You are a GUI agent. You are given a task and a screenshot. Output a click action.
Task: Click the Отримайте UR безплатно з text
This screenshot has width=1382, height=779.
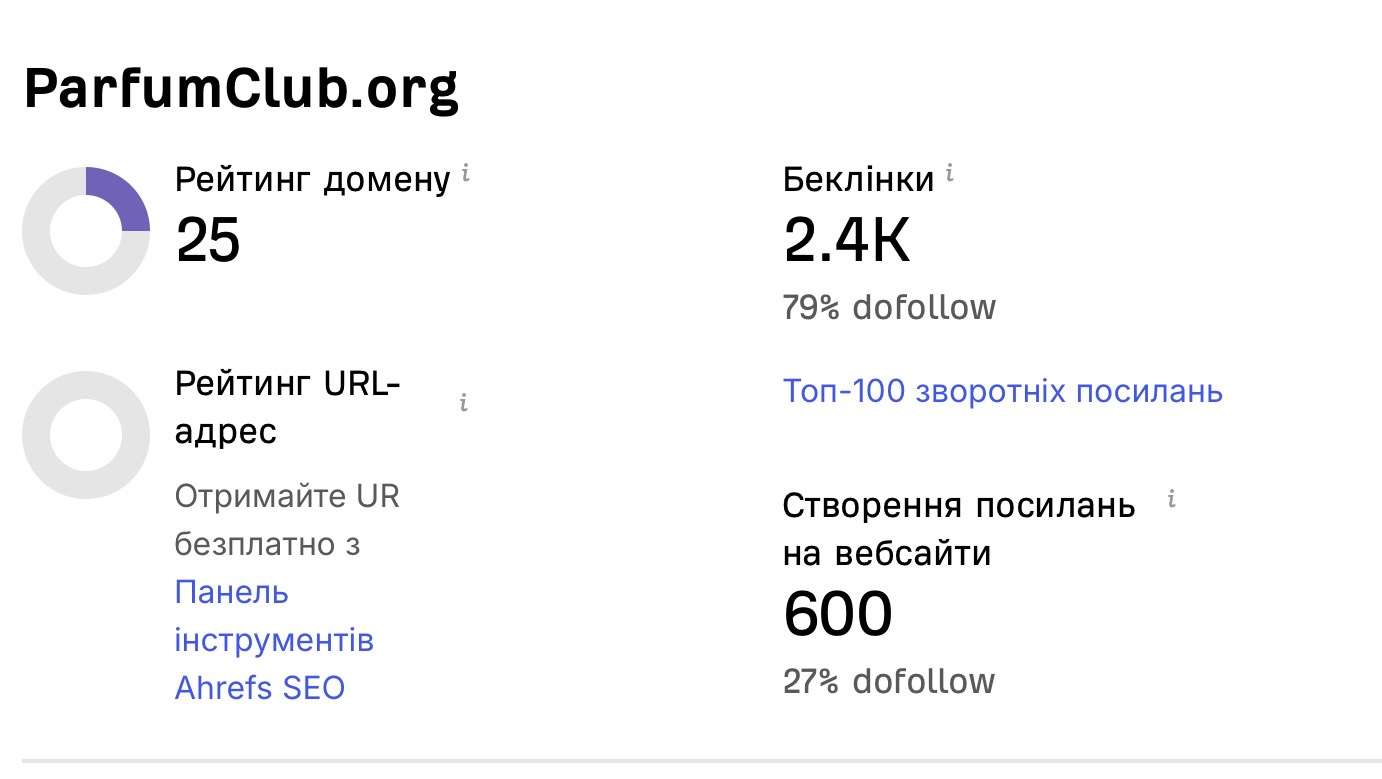pyautogui.click(x=287, y=520)
